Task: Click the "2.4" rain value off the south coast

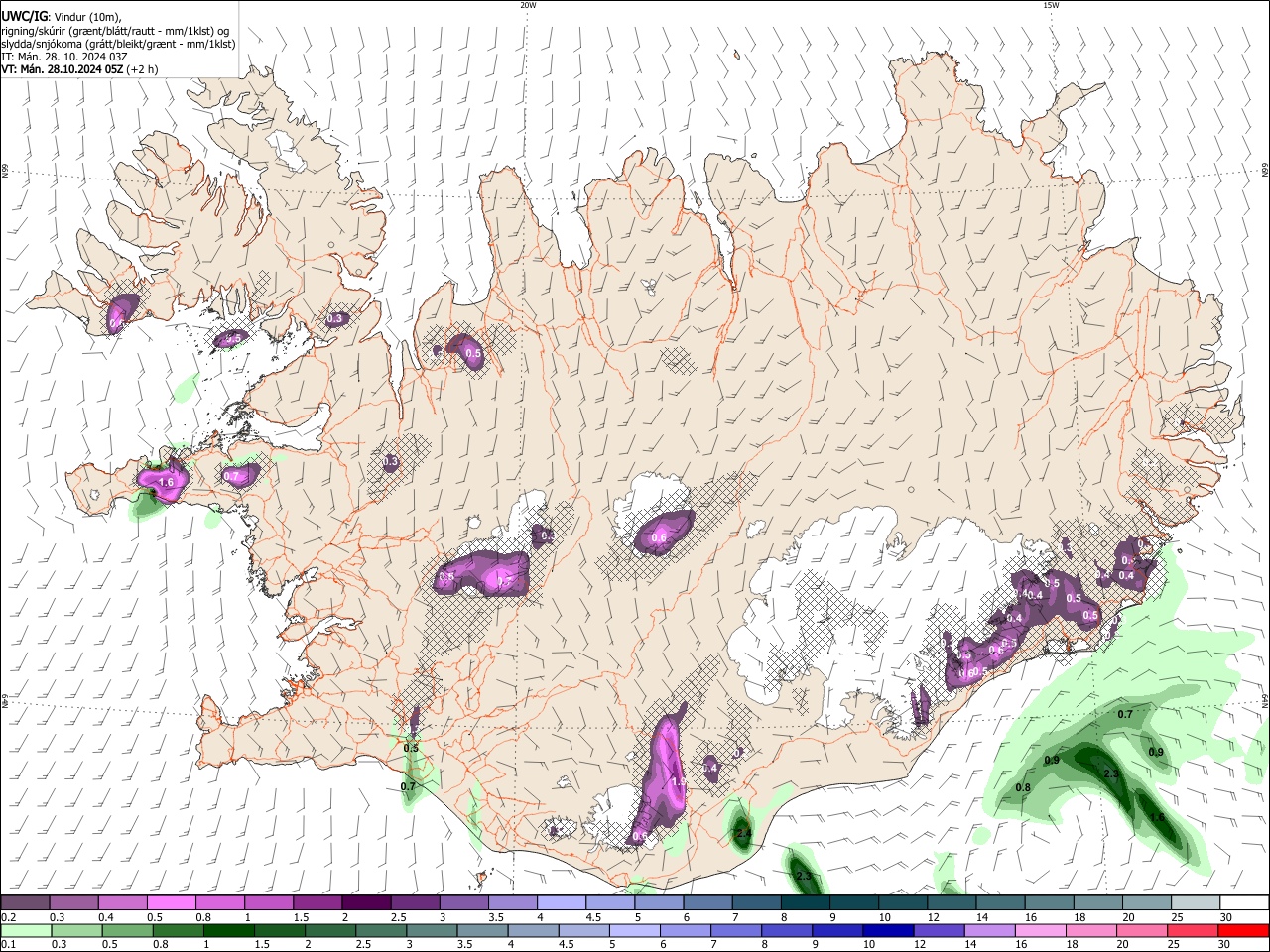Action: (743, 834)
